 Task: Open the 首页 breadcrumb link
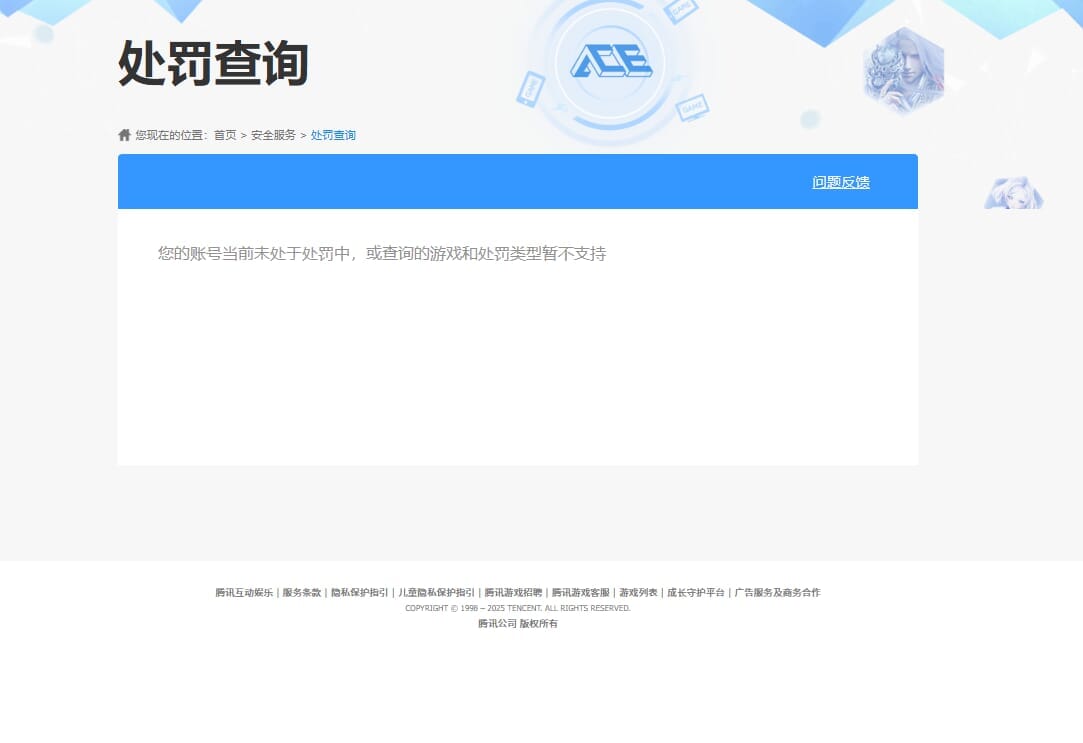226,134
